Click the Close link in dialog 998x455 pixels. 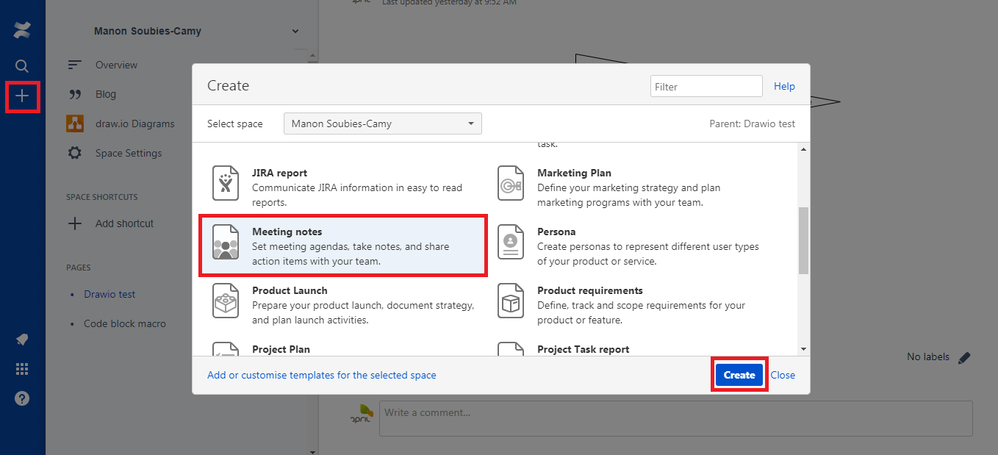click(x=783, y=375)
